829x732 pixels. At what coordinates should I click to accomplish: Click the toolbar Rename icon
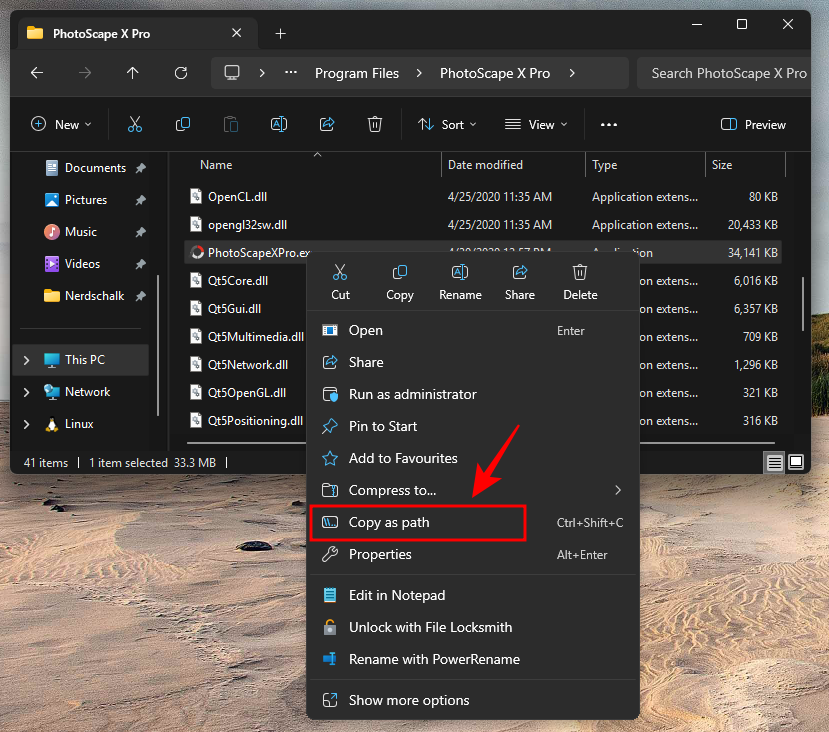click(279, 125)
